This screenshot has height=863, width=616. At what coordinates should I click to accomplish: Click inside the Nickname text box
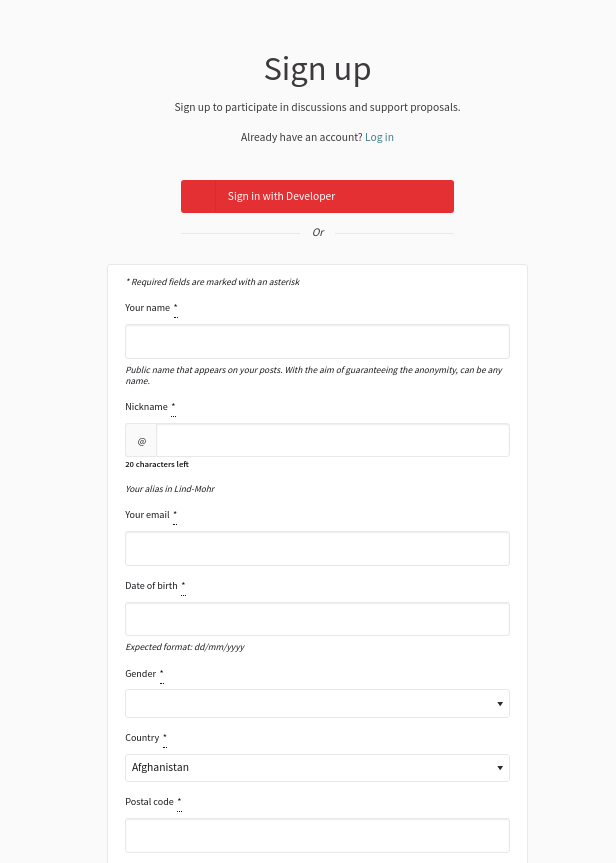click(x=332, y=440)
